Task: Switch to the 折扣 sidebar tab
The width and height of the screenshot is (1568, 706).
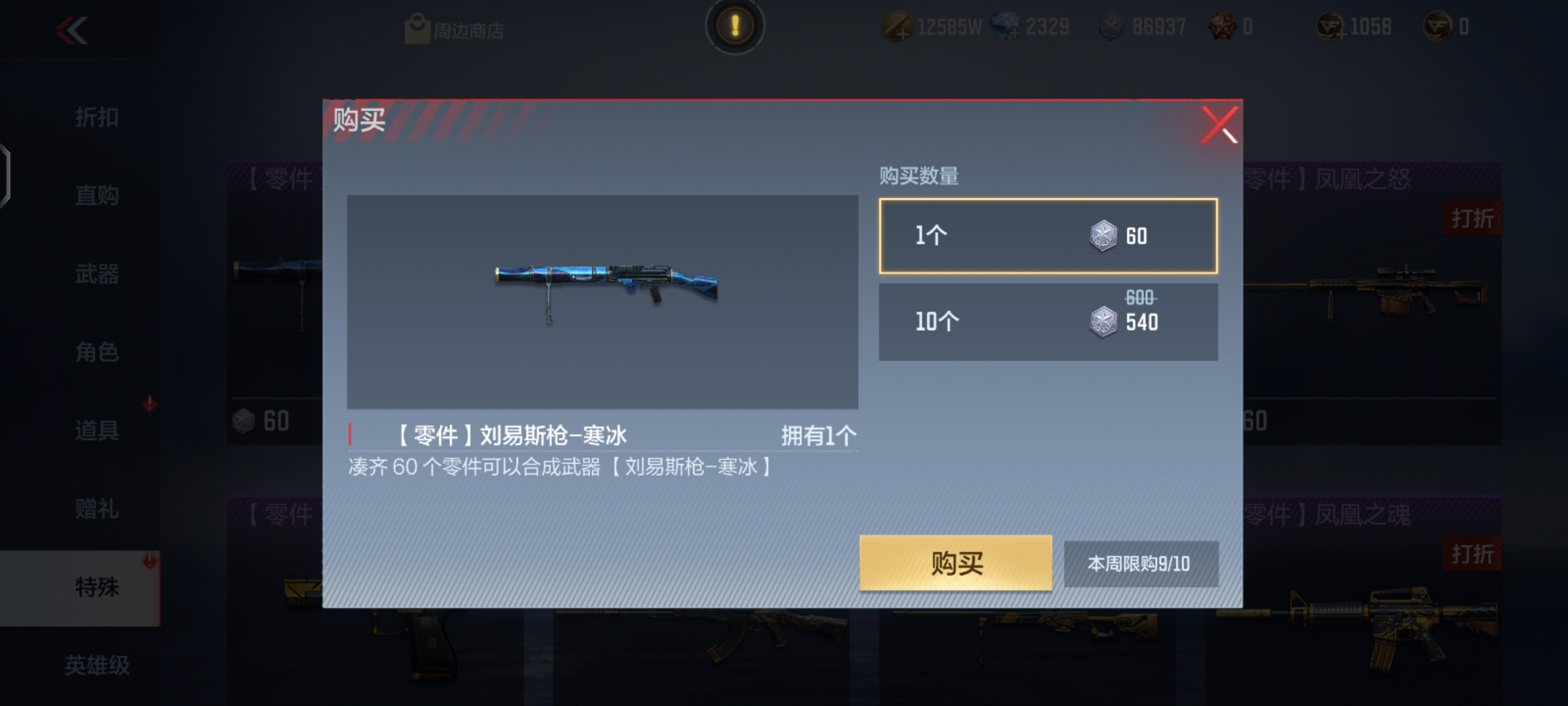Action: tap(97, 117)
